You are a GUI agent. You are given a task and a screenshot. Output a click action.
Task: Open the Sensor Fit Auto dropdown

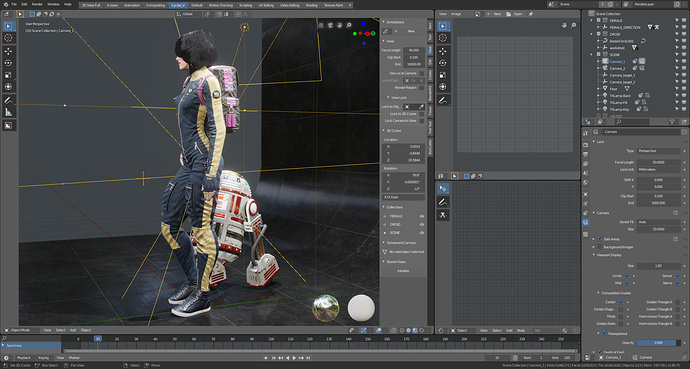click(658, 222)
